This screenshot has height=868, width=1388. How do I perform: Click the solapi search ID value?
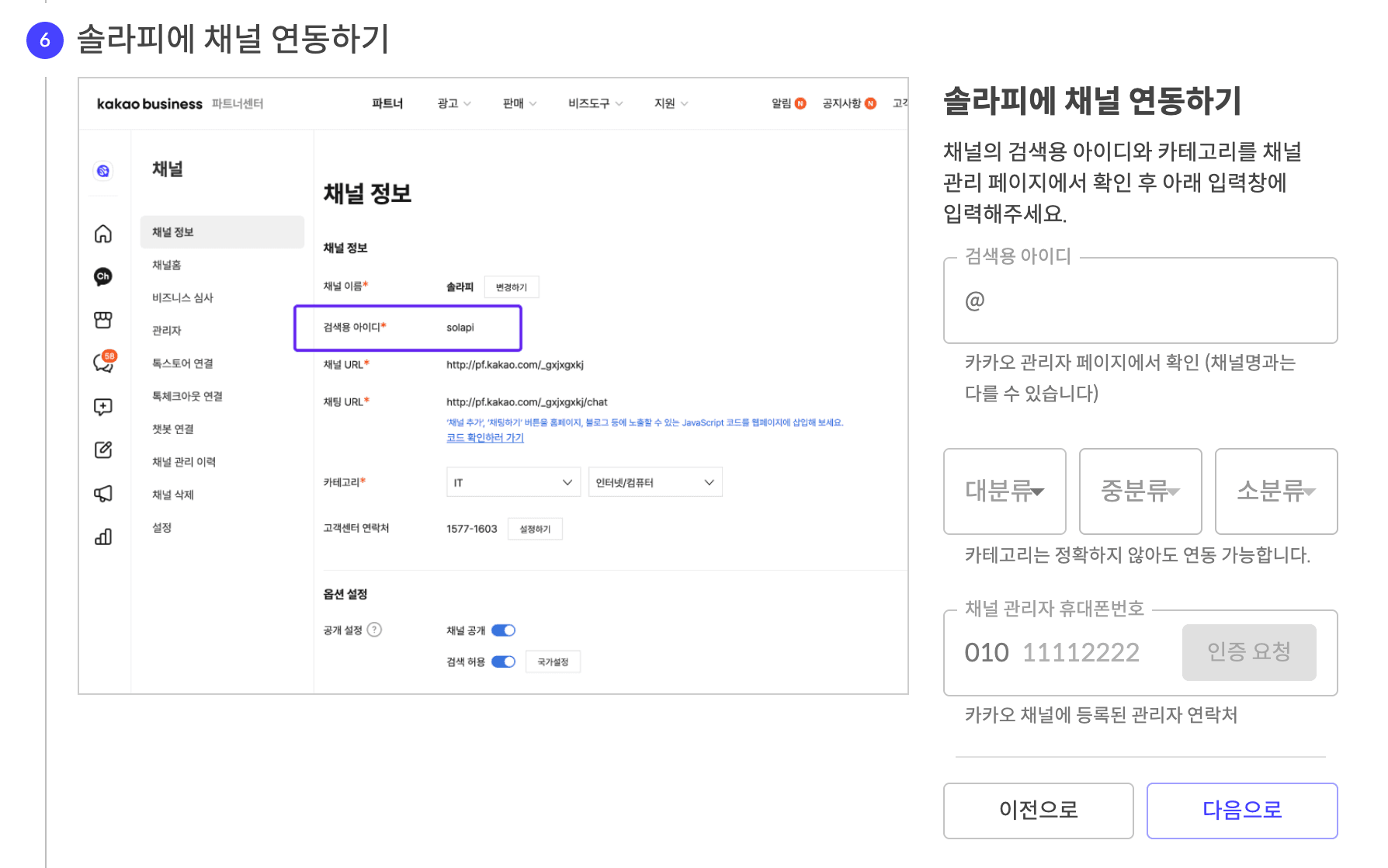[x=460, y=328]
